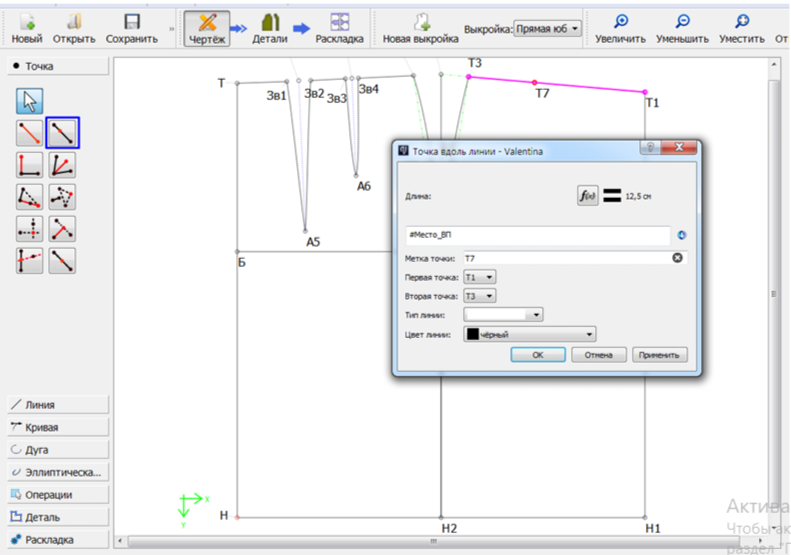Select the point along line tool
791x555 pixels.
pyautogui.click(x=62, y=133)
